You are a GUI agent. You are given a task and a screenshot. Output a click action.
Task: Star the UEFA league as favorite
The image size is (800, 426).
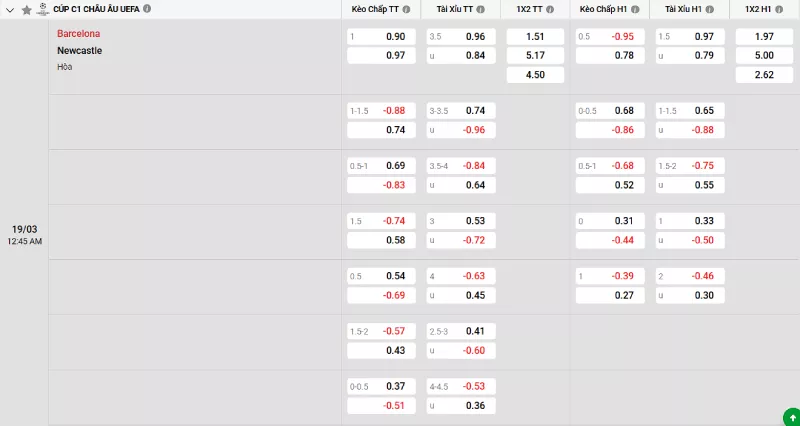tap(27, 9)
